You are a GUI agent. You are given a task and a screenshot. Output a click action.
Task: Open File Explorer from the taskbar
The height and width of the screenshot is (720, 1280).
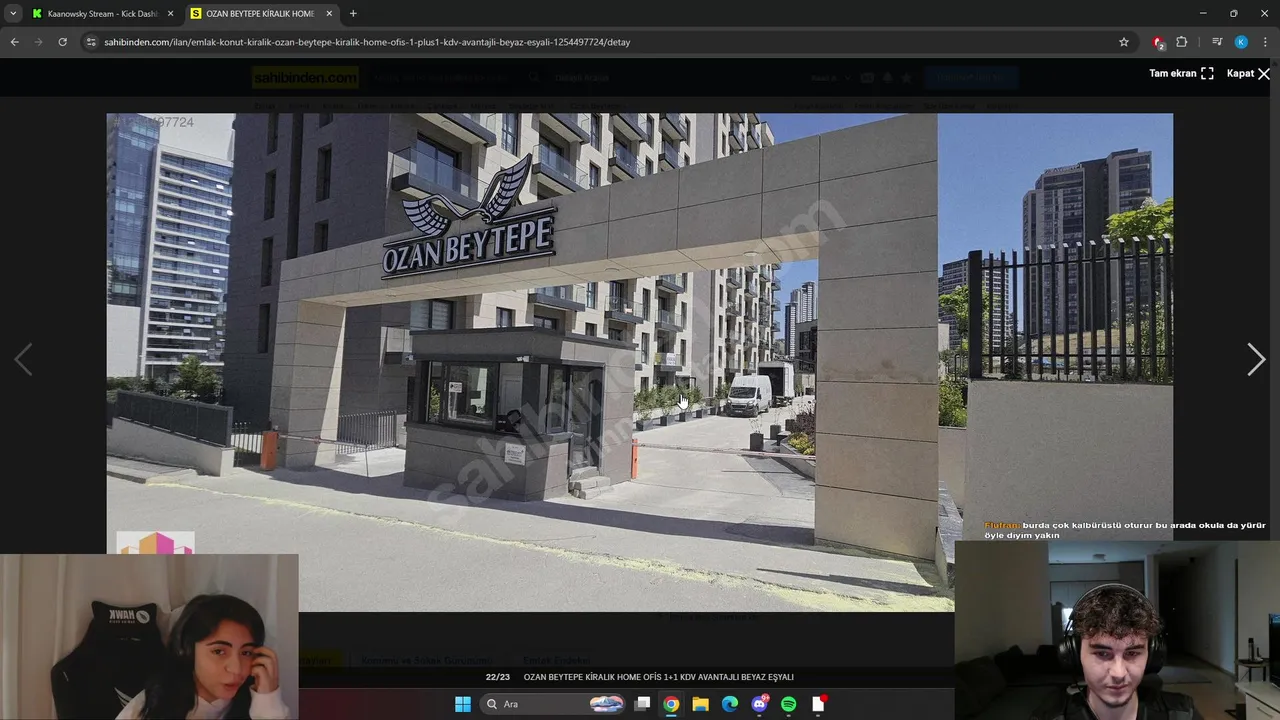click(701, 704)
